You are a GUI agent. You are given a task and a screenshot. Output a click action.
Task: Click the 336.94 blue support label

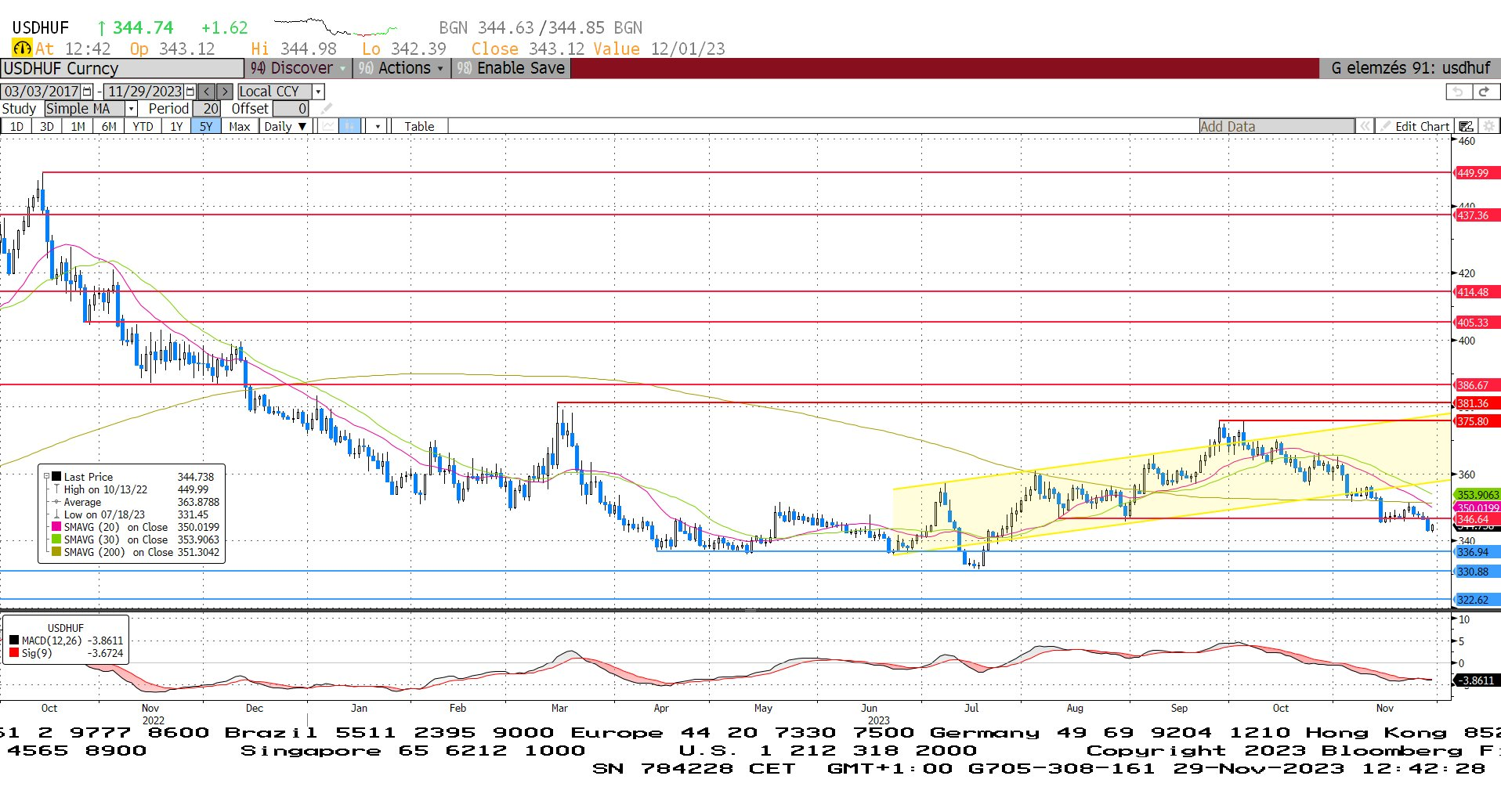1476,552
